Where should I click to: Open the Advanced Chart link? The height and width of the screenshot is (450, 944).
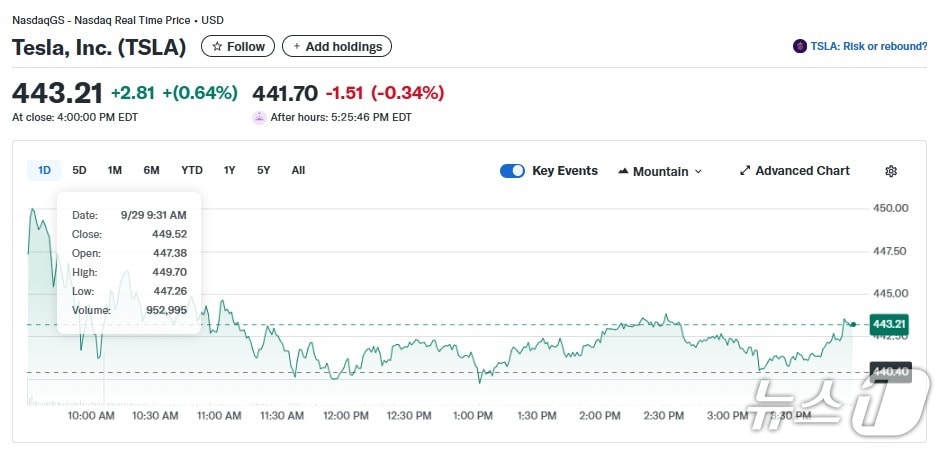[x=802, y=171]
